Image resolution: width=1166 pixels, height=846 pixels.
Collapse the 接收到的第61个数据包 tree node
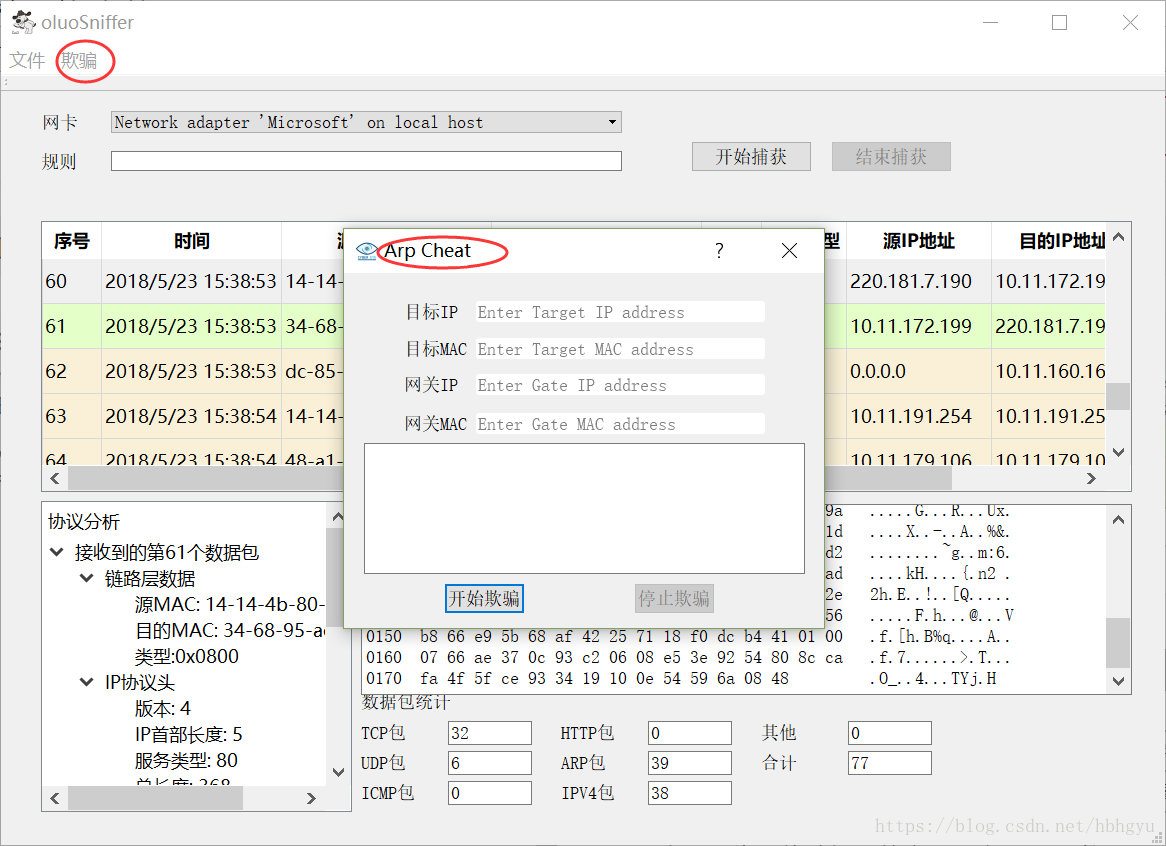tap(57, 552)
